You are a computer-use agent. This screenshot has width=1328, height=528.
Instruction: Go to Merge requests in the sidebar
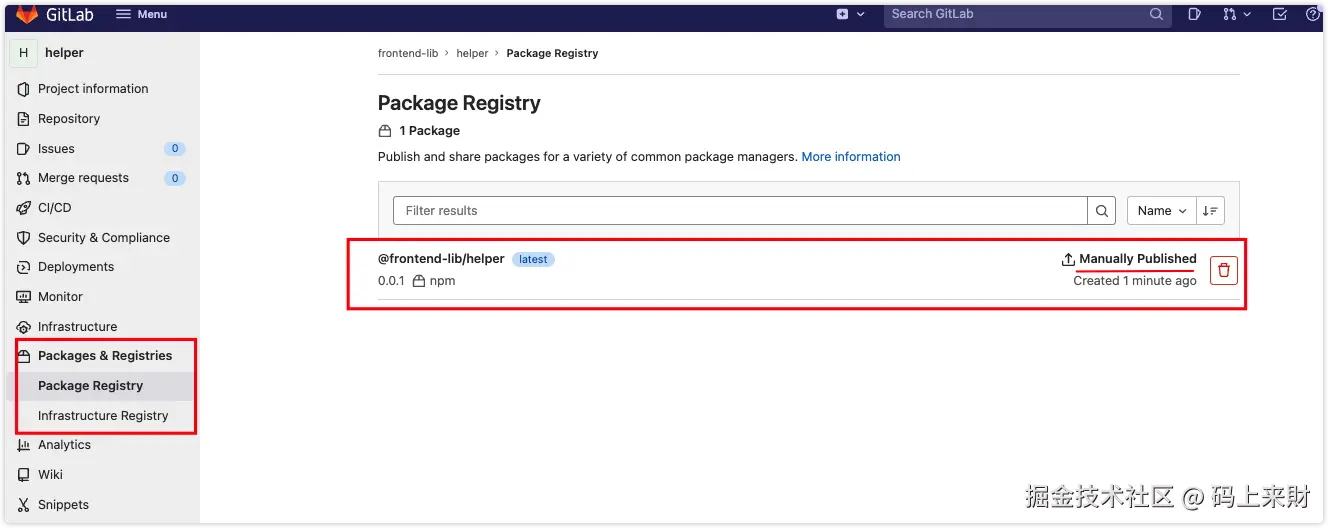coord(83,178)
